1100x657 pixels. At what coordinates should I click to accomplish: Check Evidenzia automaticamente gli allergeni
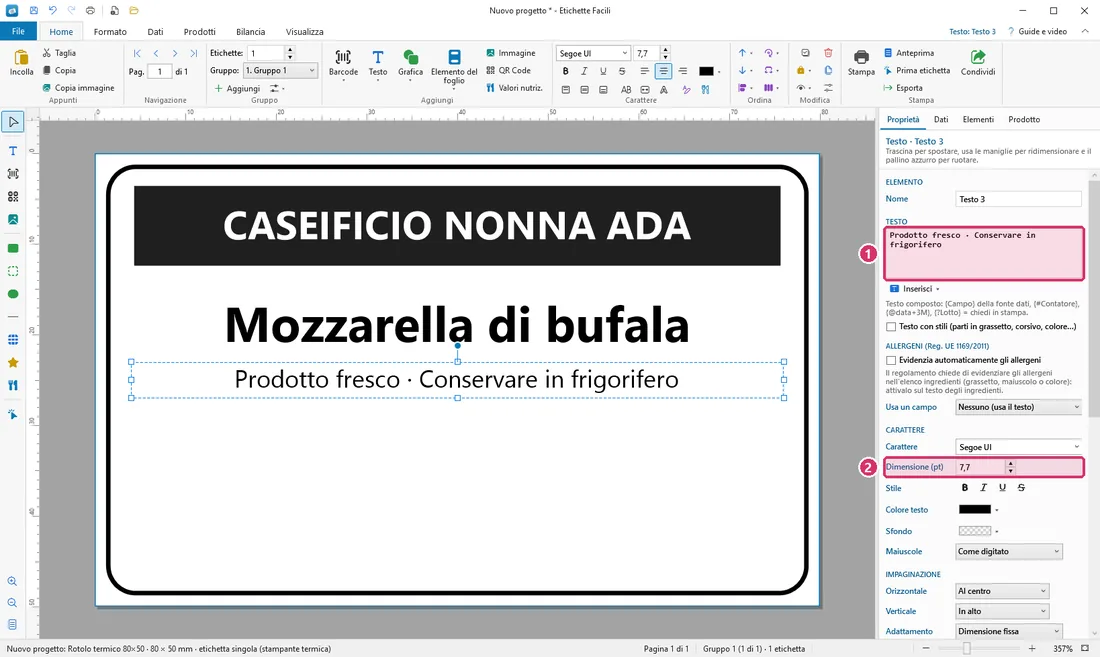click(891, 360)
